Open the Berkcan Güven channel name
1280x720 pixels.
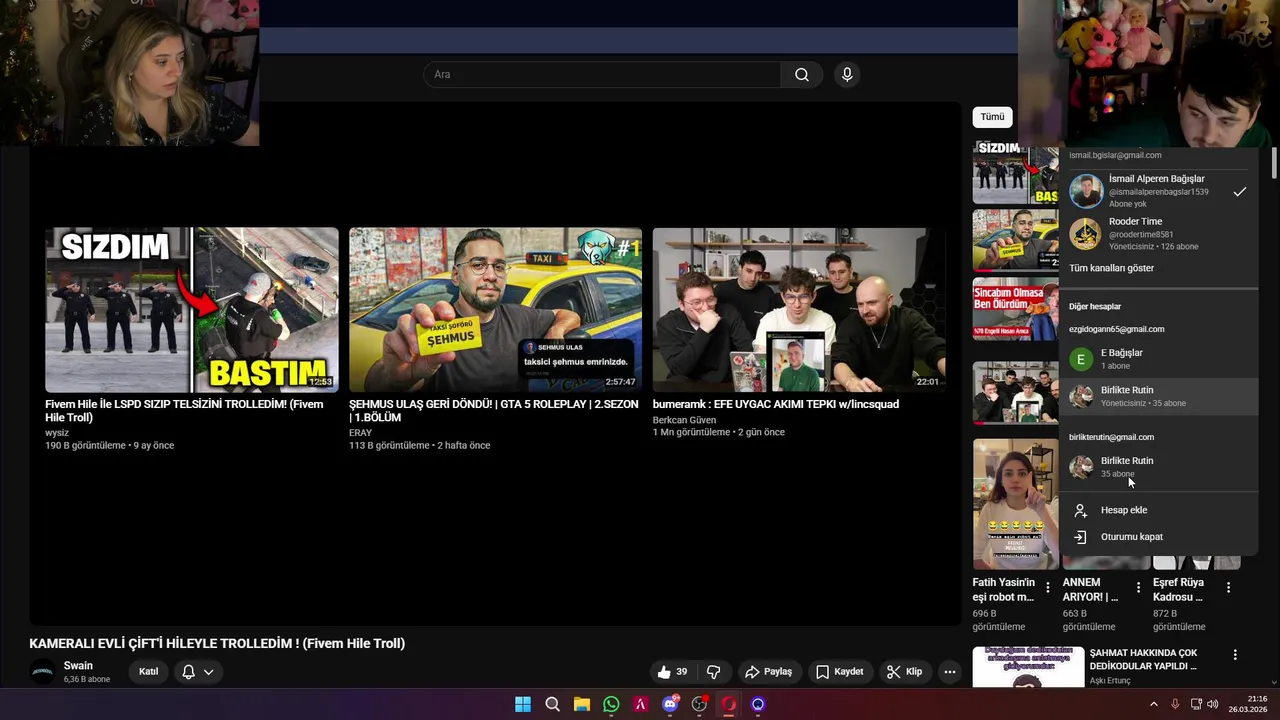tap(684, 420)
